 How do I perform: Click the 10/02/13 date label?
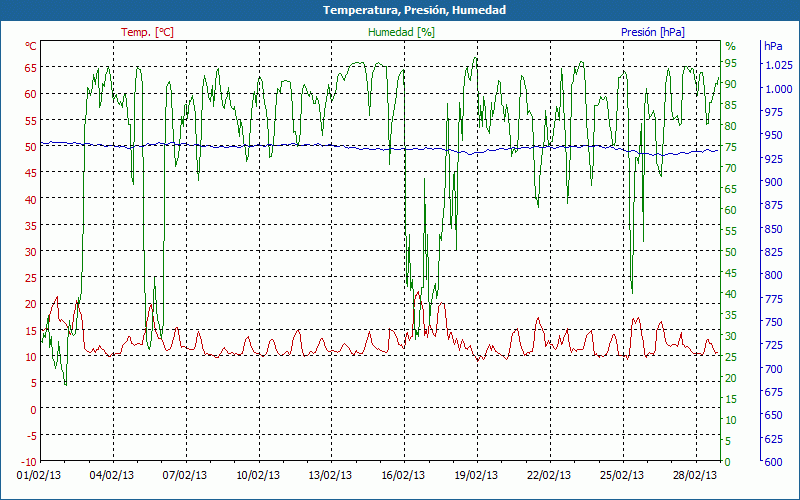[258, 476]
